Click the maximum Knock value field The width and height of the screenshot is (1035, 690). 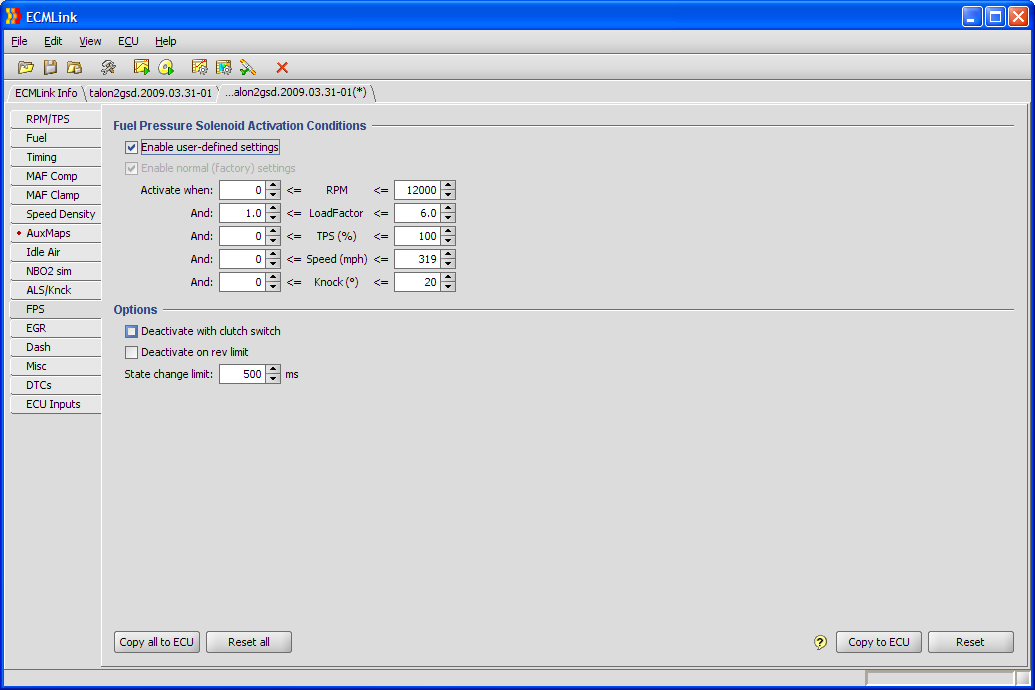click(x=417, y=282)
